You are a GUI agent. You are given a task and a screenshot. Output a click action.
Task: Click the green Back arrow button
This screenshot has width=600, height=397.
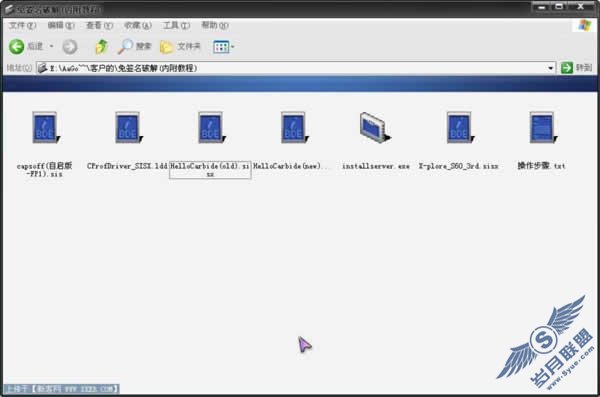pyautogui.click(x=17, y=47)
